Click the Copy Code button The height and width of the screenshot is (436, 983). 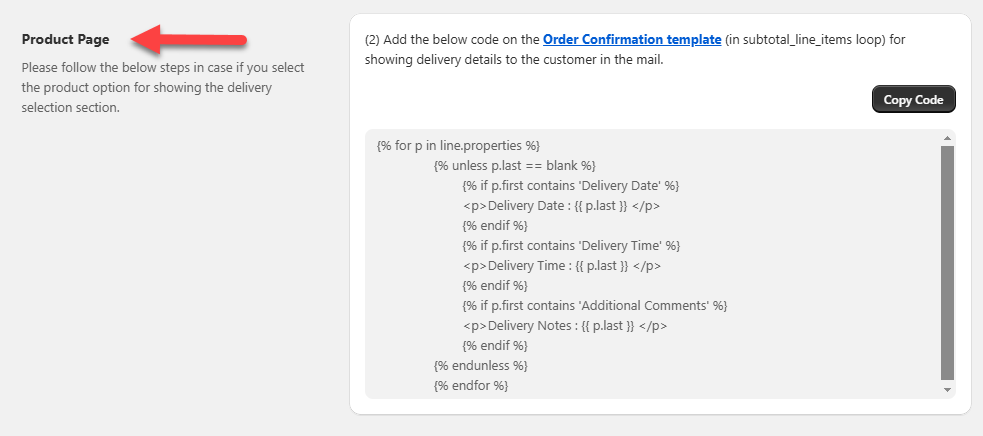(x=914, y=100)
